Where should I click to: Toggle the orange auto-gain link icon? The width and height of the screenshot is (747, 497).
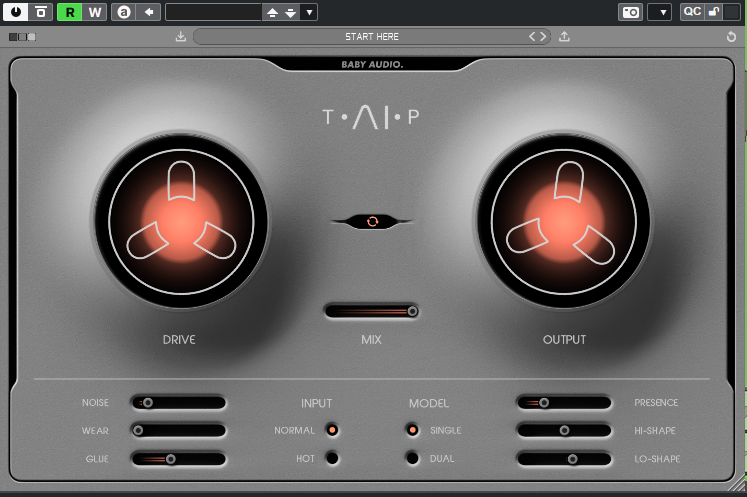[x=373, y=221]
